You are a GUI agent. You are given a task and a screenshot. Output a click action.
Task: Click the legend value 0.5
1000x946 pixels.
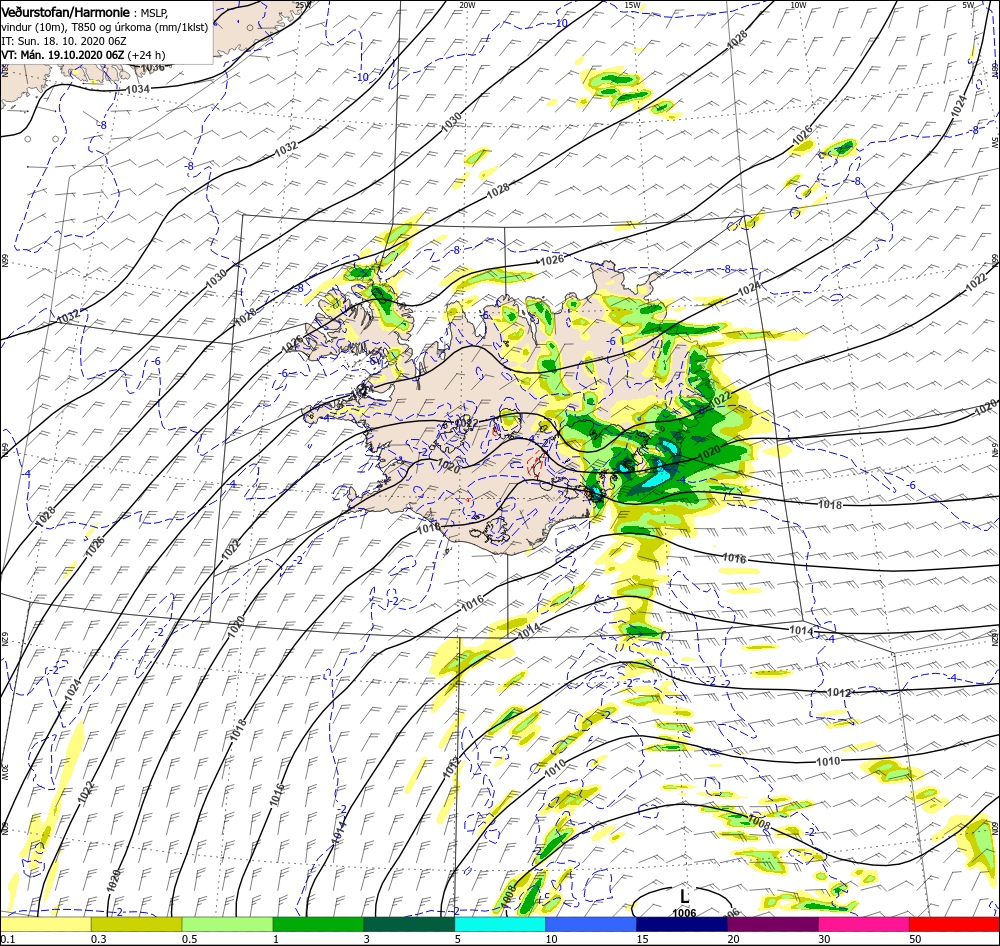coord(189,939)
